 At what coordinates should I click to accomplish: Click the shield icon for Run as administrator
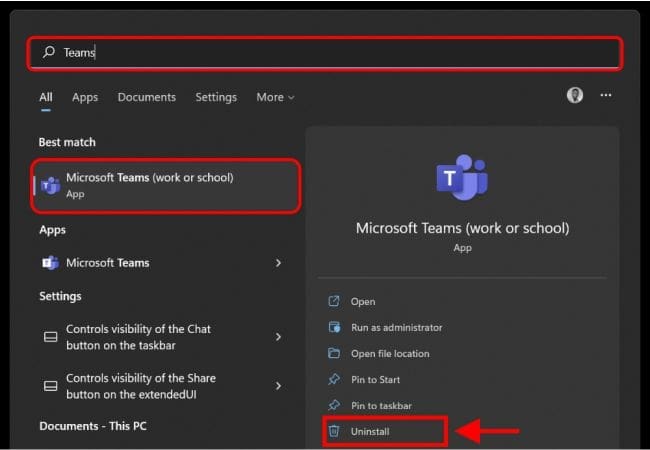(334, 327)
